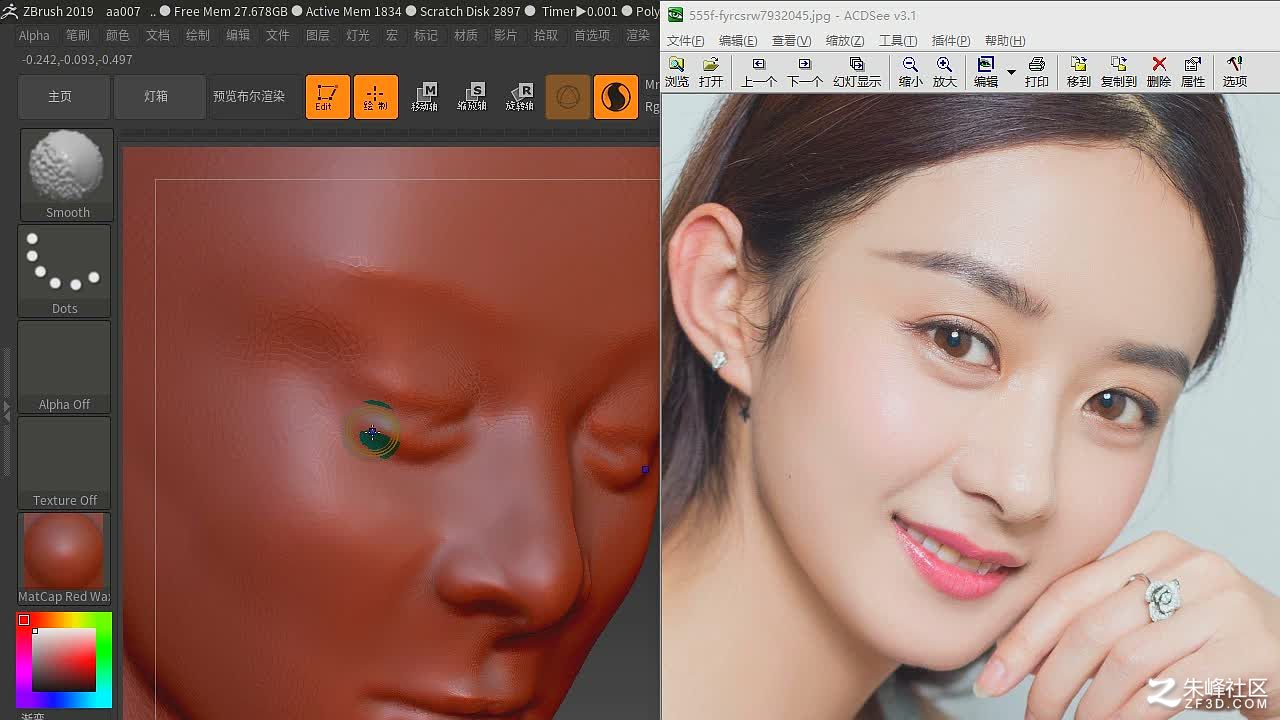Screen dimensions: 1280x720
Task: Open image 属性 properties icon
Action: 1193,73
